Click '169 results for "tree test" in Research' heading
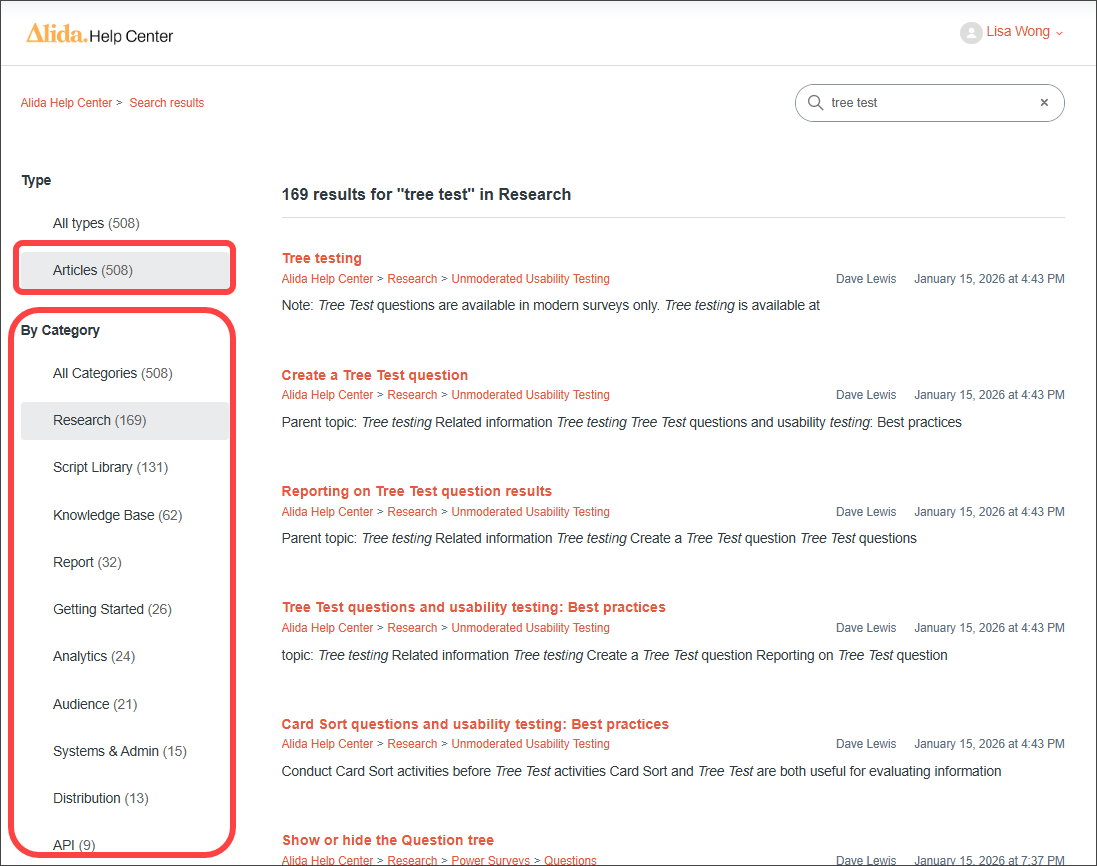Image resolution: width=1097 pixels, height=866 pixels. point(426,194)
